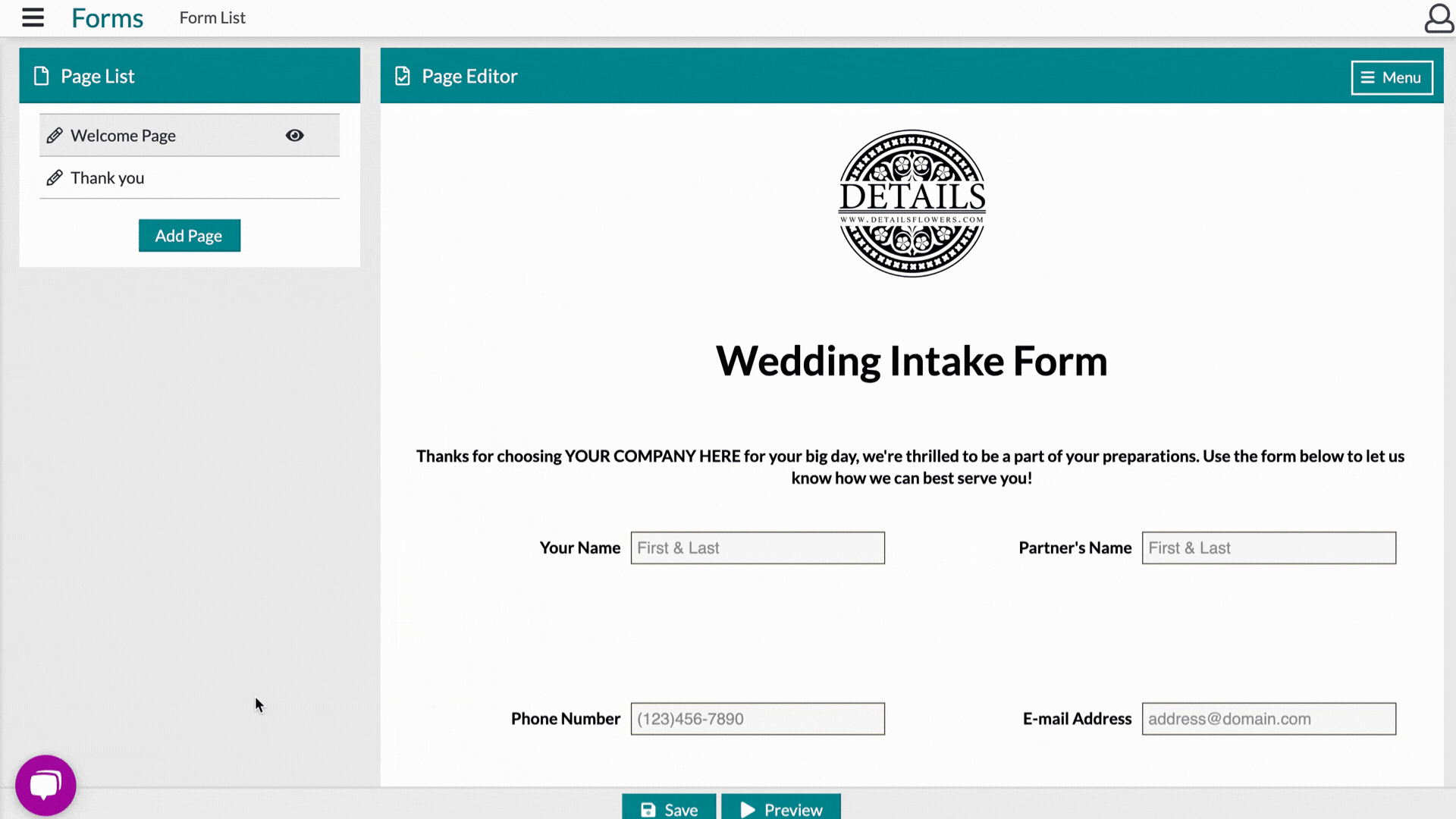Click the pencil icon beside Thank you
Viewport: 1456px width, 819px height.
54,178
